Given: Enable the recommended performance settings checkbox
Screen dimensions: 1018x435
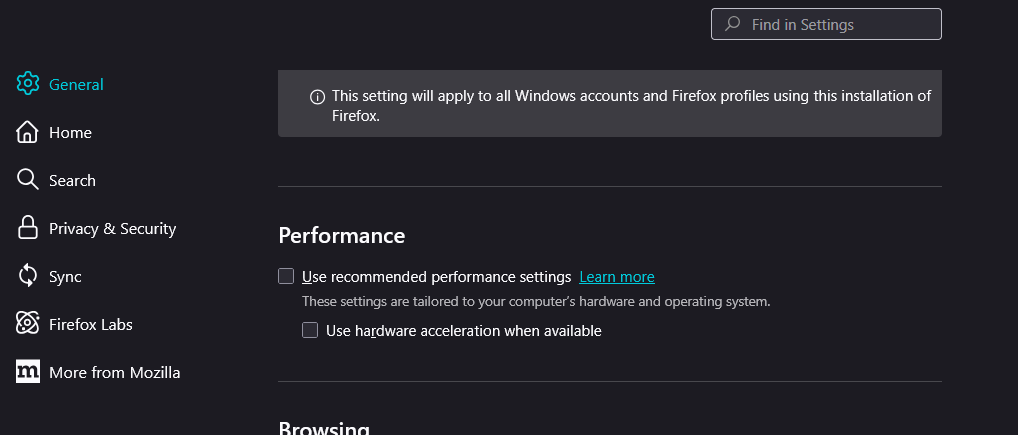Looking at the screenshot, I should (x=286, y=276).
